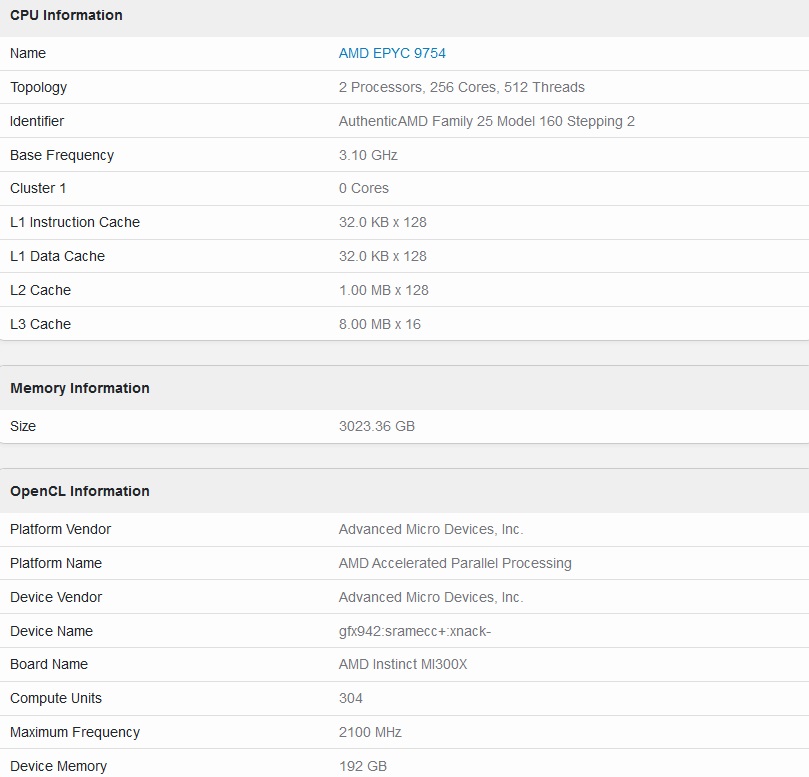
Task: Click the Memory Information header
Action: pos(80,388)
